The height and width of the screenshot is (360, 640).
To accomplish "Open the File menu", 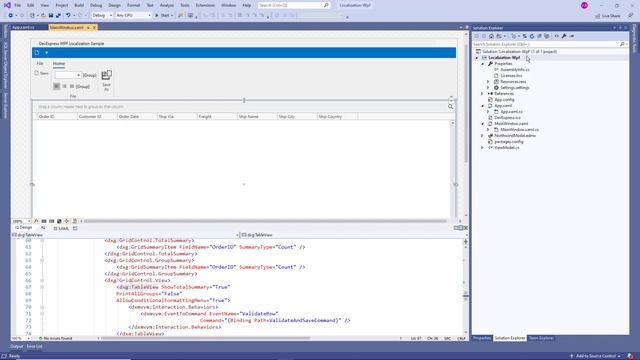I will click(18, 5).
